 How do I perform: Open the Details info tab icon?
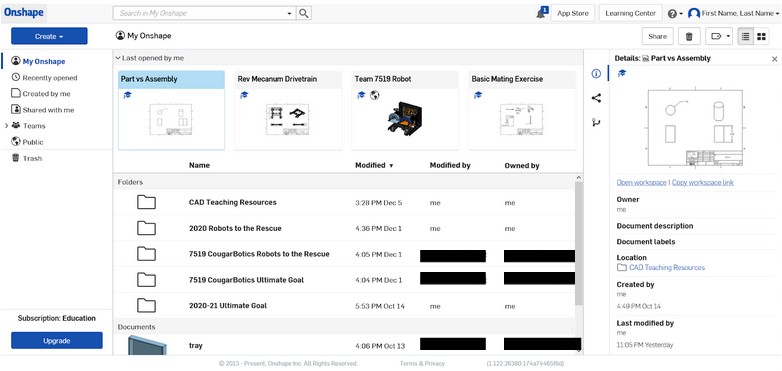coord(596,74)
